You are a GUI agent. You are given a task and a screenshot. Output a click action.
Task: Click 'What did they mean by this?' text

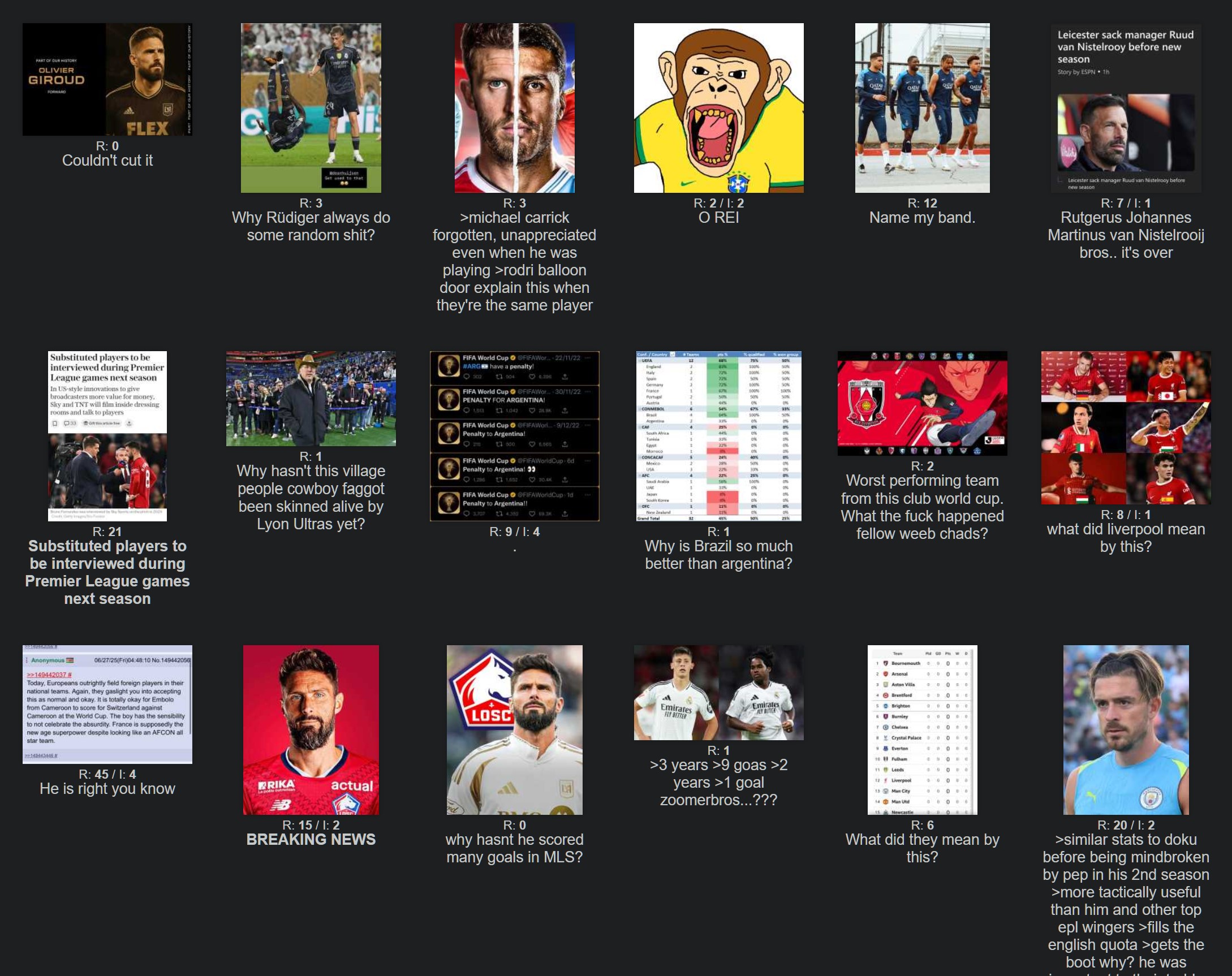tap(922, 848)
